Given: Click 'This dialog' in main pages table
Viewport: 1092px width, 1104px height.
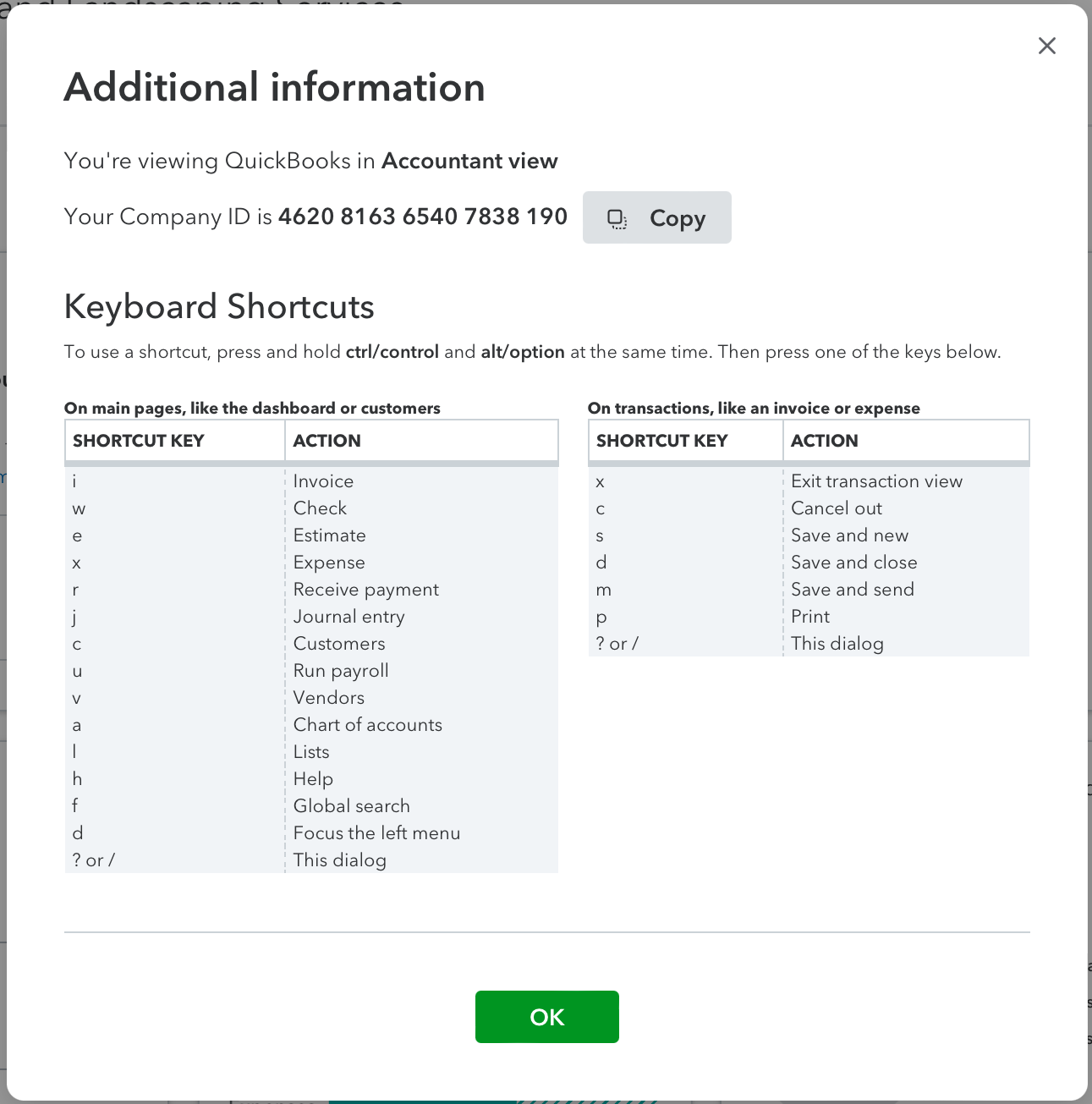Looking at the screenshot, I should click(339, 860).
